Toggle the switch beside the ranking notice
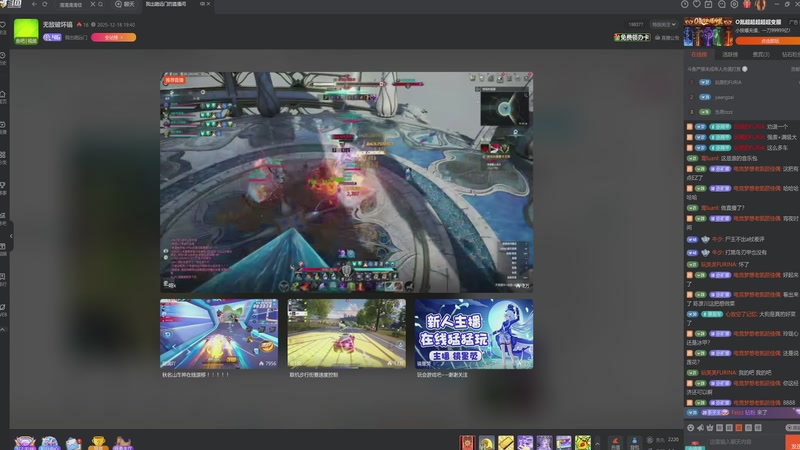Viewport: 800px width, 450px height. pos(744,69)
